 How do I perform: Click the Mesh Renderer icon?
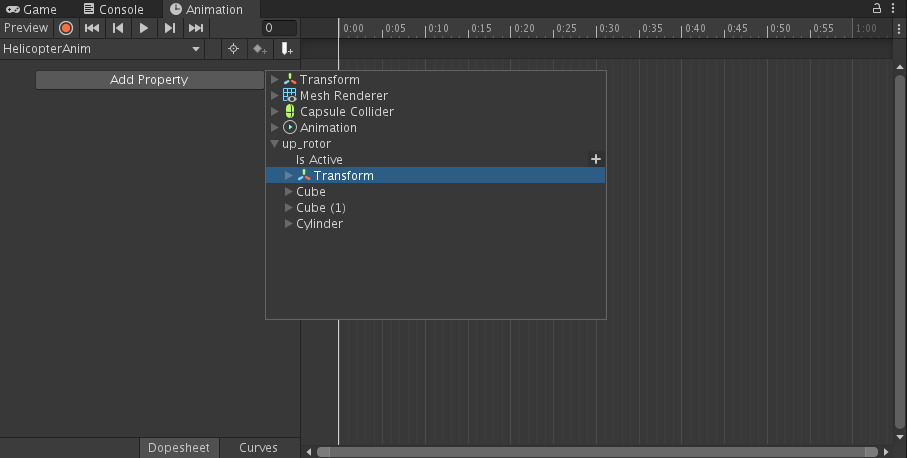(290, 95)
